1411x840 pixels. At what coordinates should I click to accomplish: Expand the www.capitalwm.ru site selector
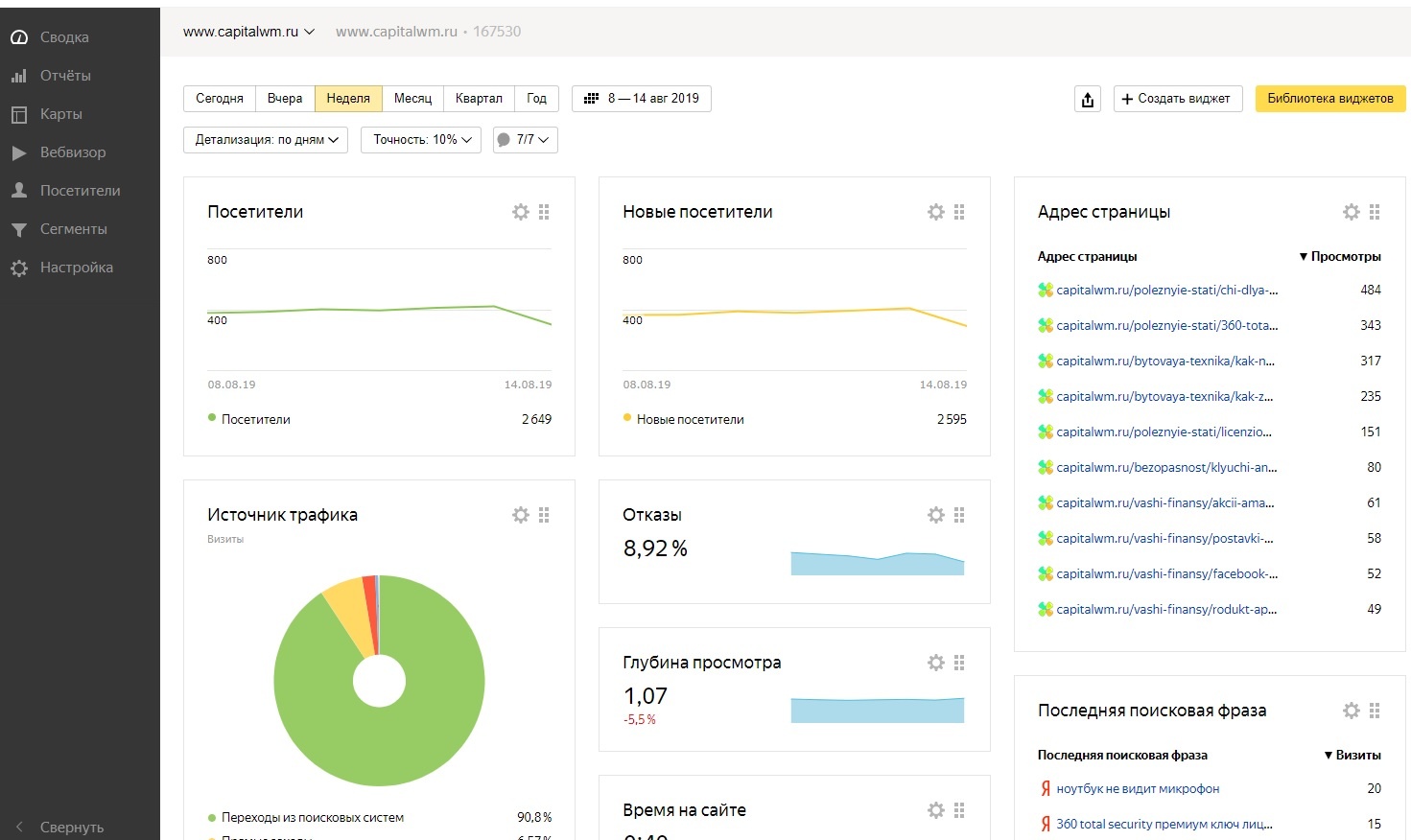(248, 32)
